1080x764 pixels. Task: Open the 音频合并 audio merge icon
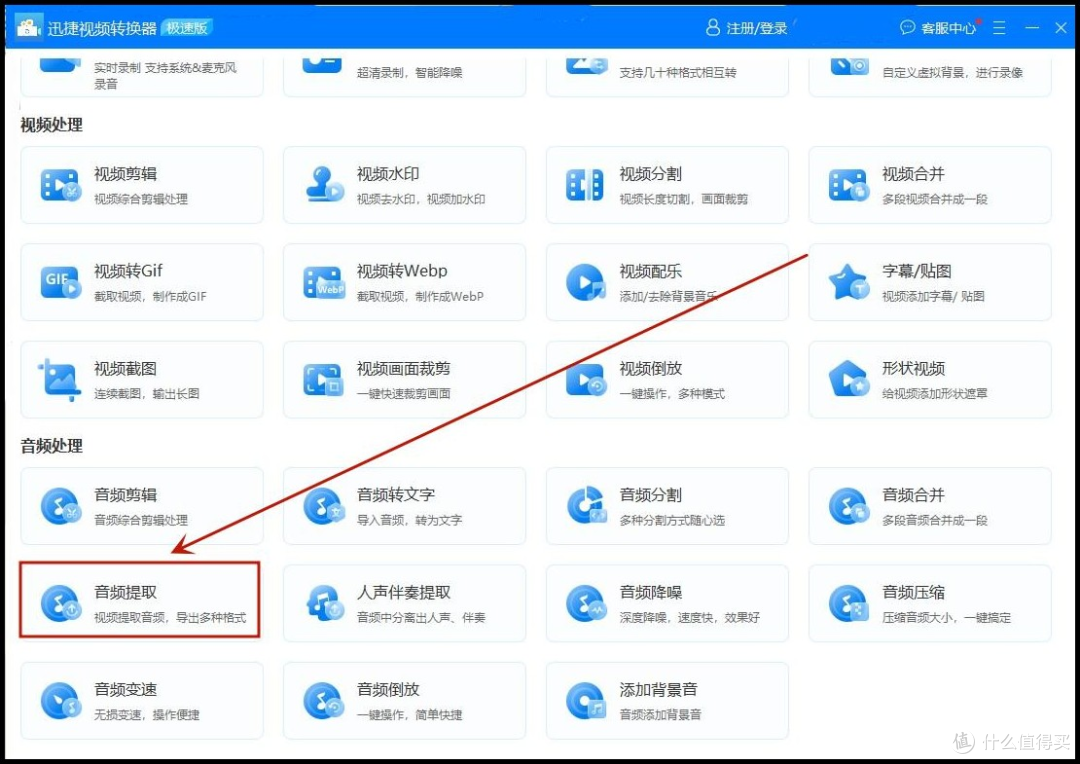[849, 506]
